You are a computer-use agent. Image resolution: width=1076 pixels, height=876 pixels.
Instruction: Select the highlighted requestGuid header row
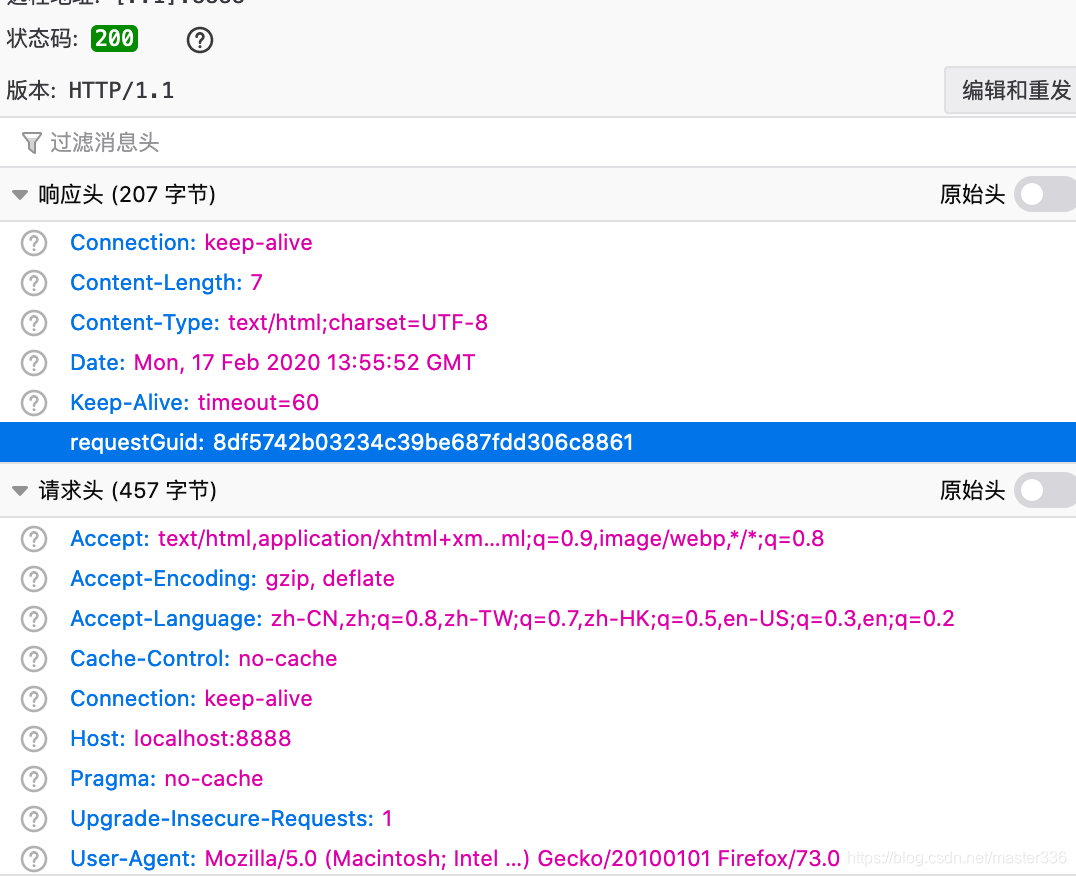tap(350, 442)
